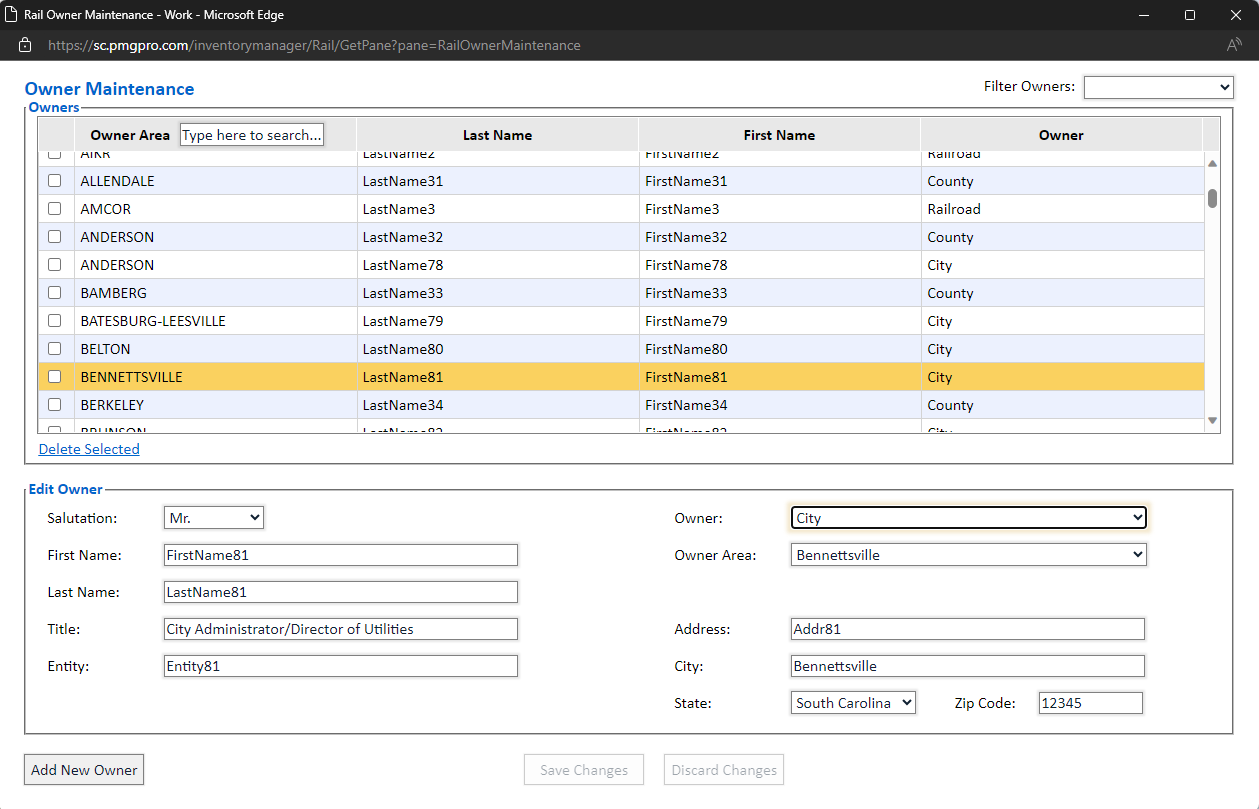
Task: Click the Zip Code field showing 12345
Action: point(1091,703)
